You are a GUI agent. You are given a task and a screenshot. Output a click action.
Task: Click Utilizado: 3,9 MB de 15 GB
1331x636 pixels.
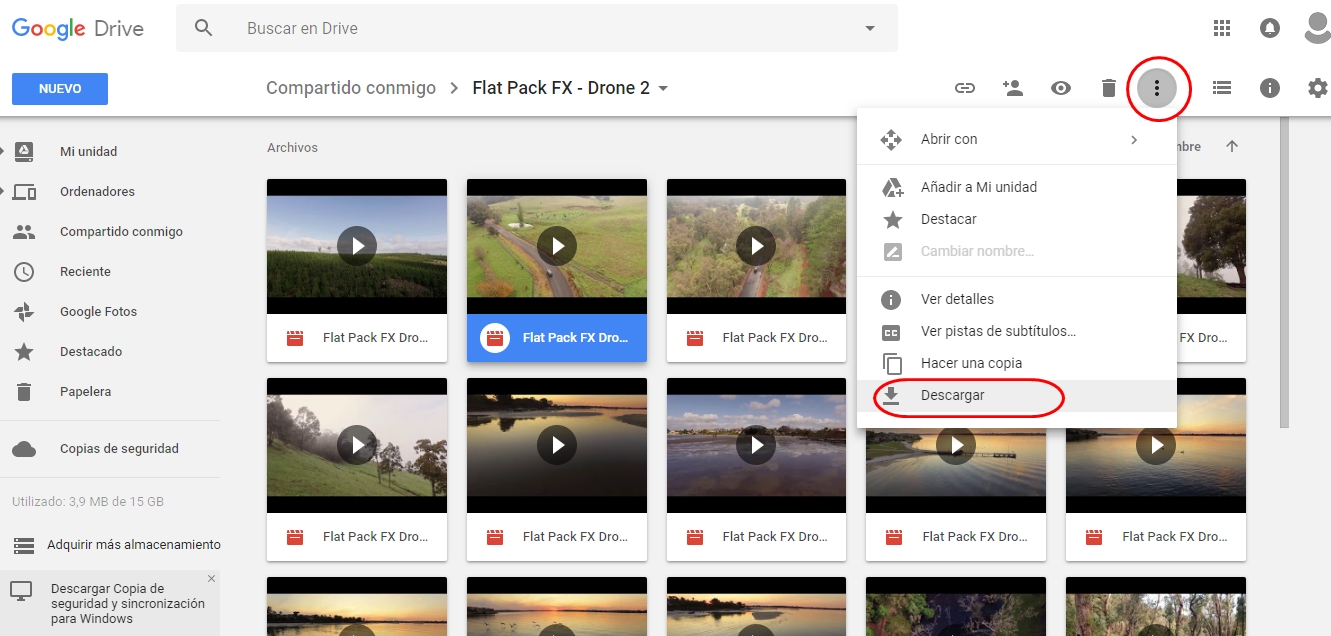[88, 501]
